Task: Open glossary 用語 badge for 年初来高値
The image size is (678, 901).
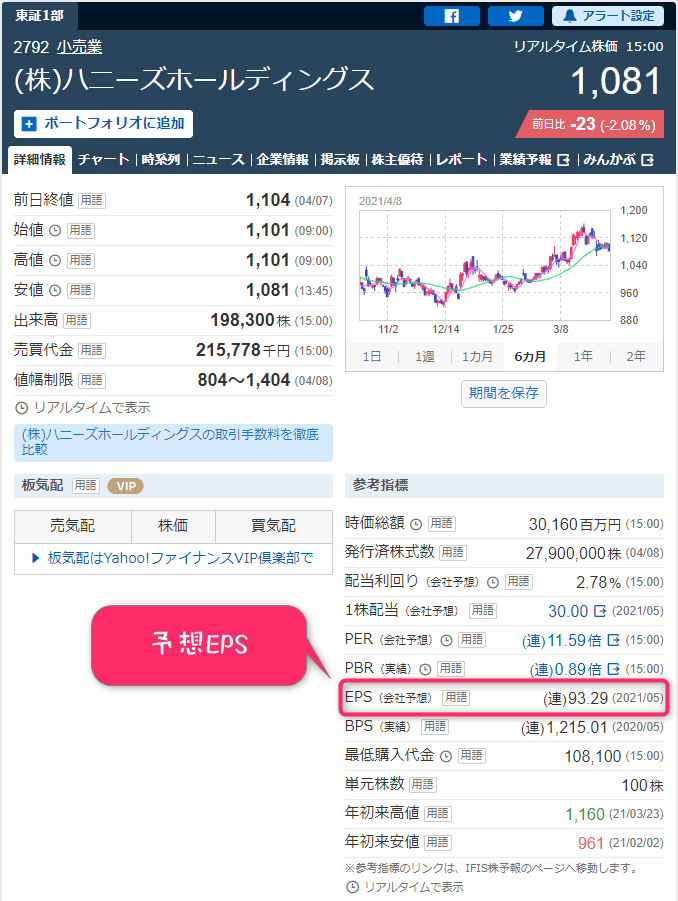Action: (x=438, y=814)
